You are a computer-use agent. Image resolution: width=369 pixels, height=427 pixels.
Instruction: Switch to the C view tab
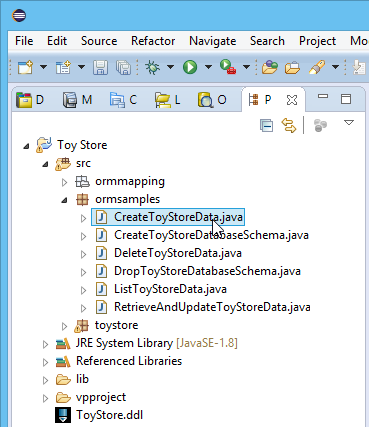click(x=123, y=100)
